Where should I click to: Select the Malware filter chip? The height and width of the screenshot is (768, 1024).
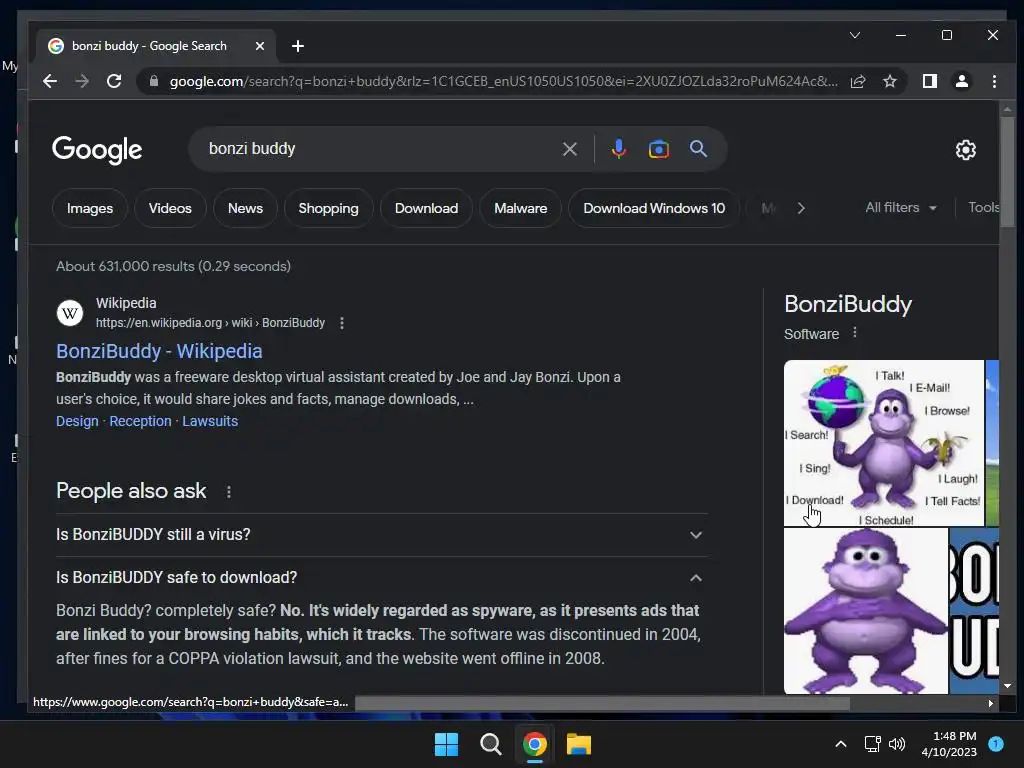pos(520,208)
